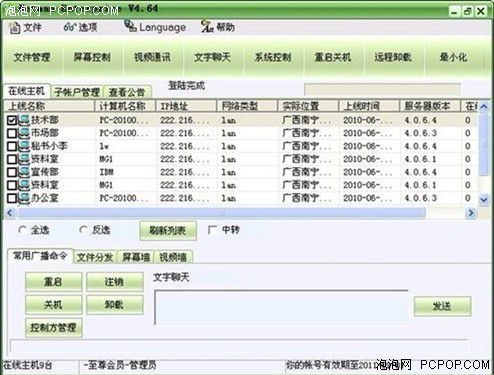Click the 文件 menu document icon
The width and height of the screenshot is (494, 375).
[14, 28]
